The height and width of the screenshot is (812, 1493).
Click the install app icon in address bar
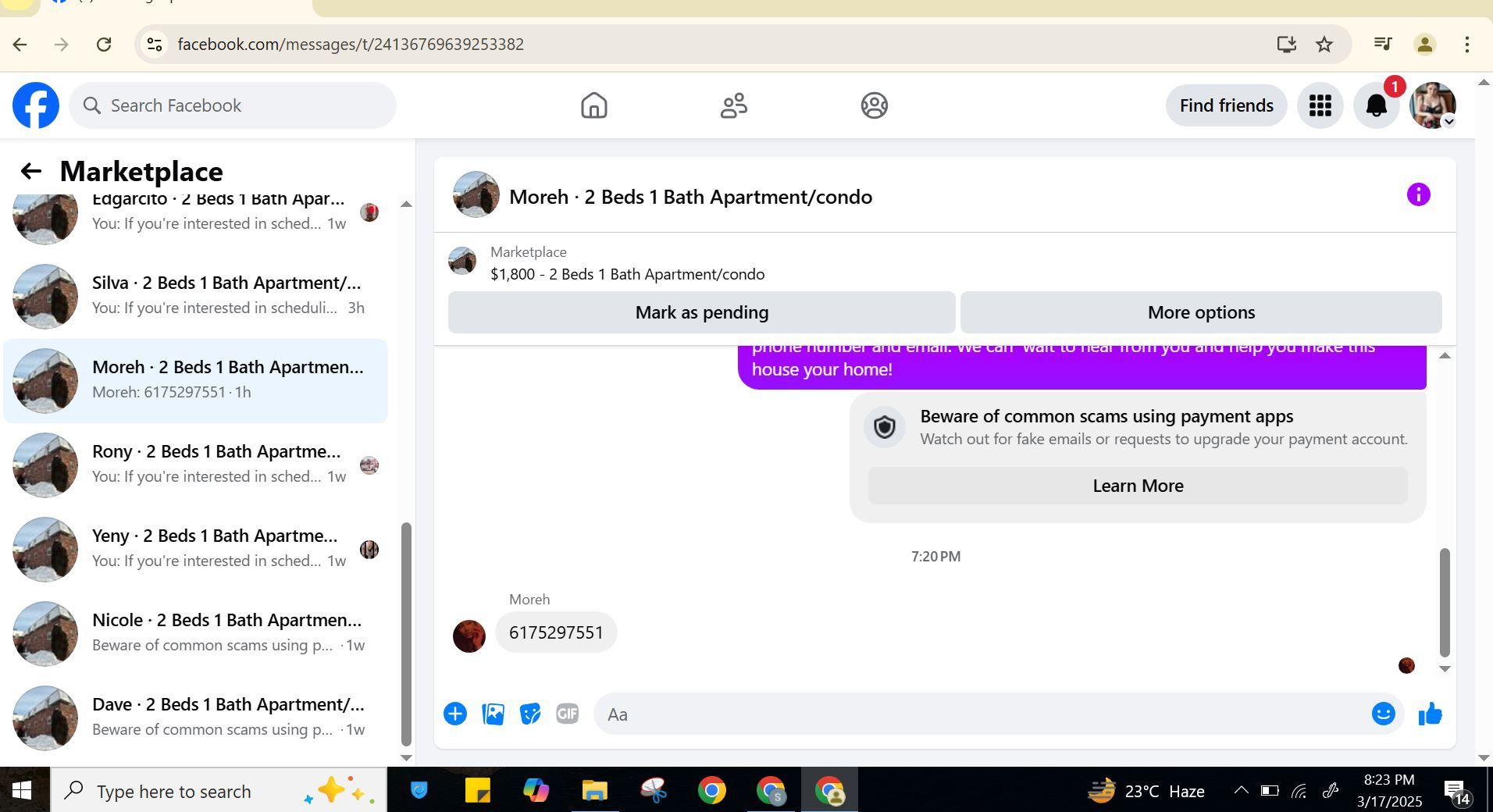[x=1287, y=45]
